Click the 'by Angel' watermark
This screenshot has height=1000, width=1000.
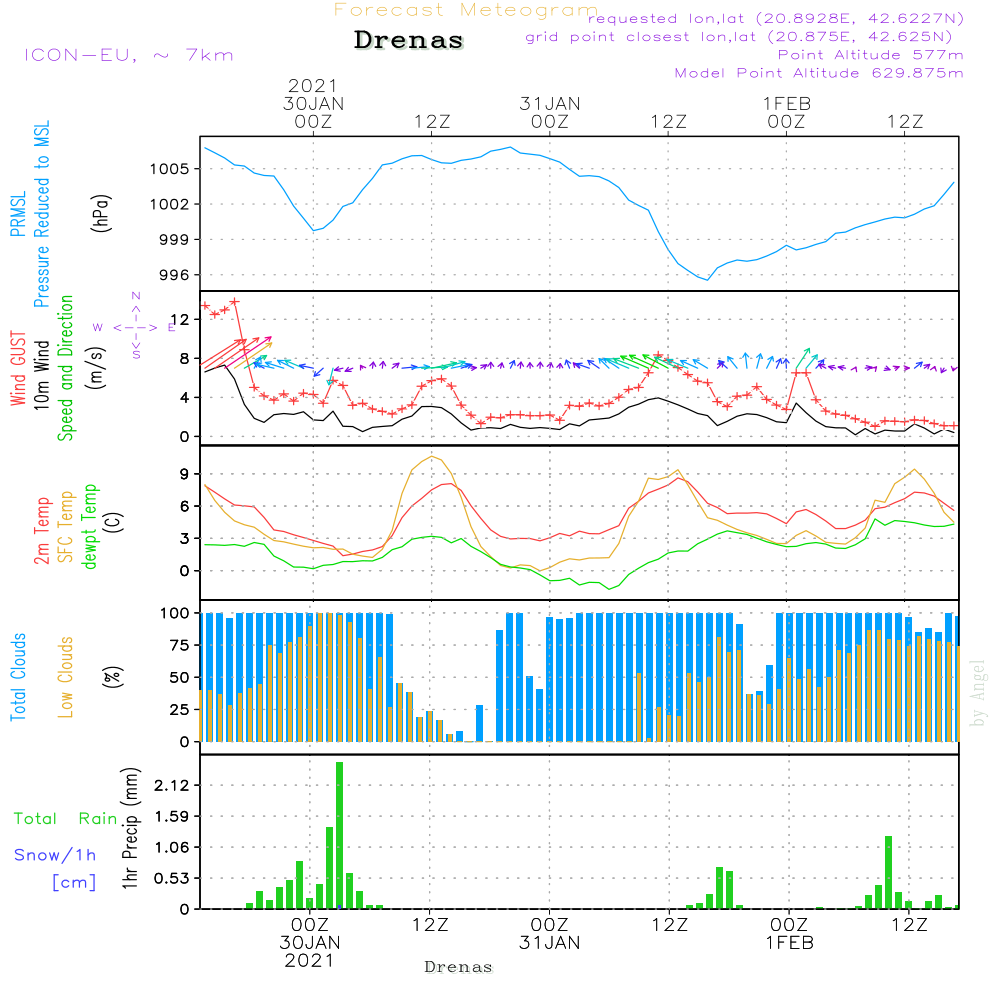(977, 693)
